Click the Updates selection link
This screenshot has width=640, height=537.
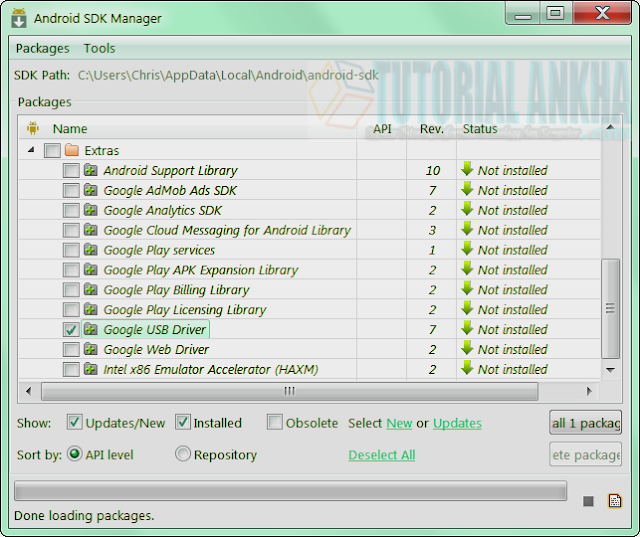click(457, 423)
